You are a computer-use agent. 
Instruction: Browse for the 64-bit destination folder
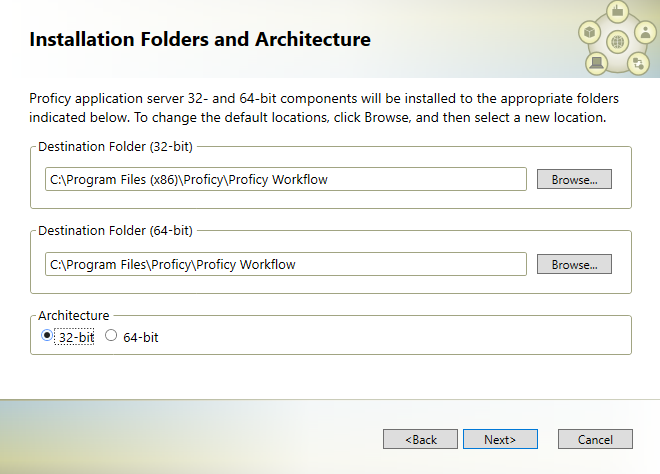coord(574,264)
